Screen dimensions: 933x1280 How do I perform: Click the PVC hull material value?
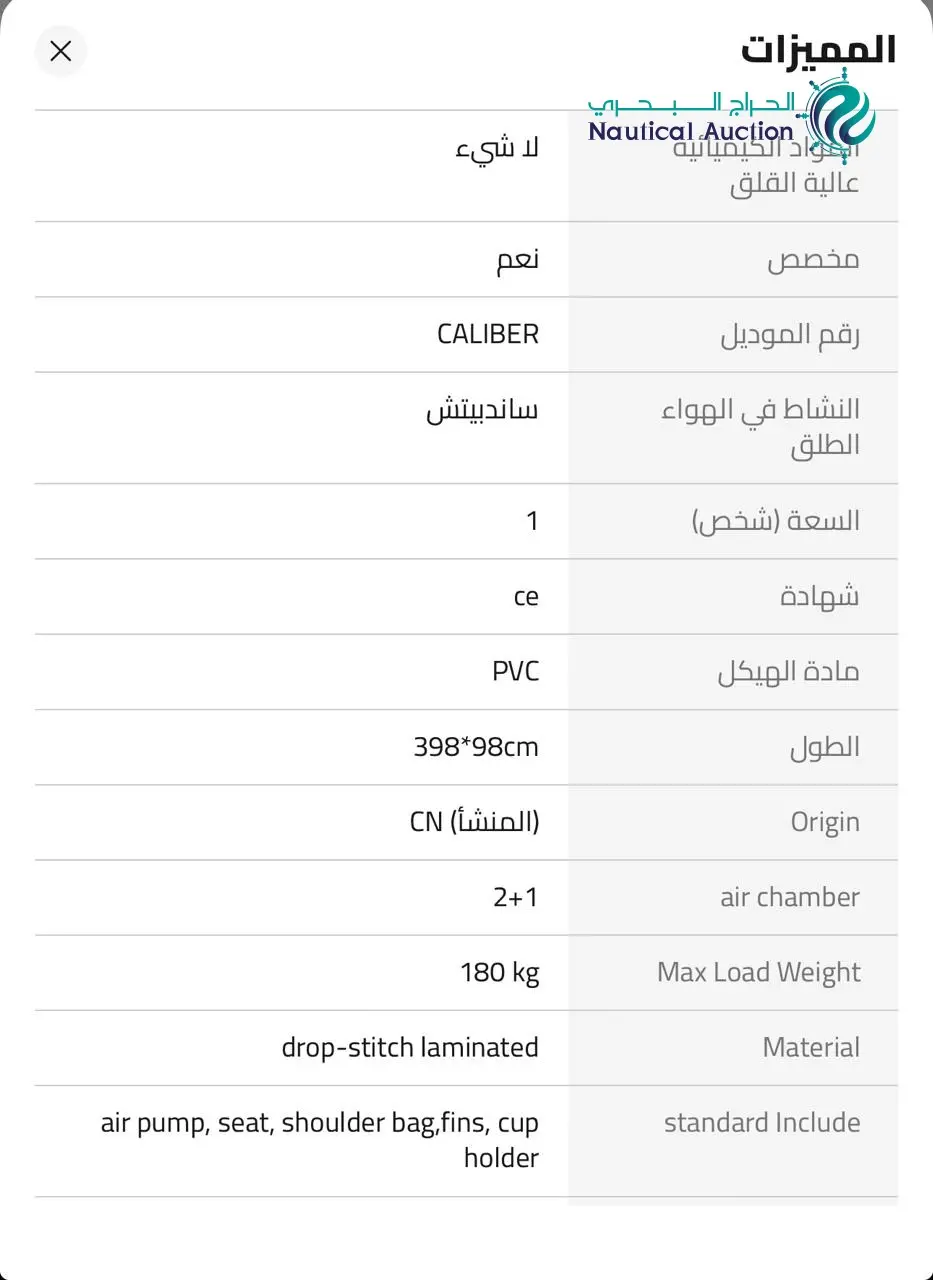(x=515, y=671)
